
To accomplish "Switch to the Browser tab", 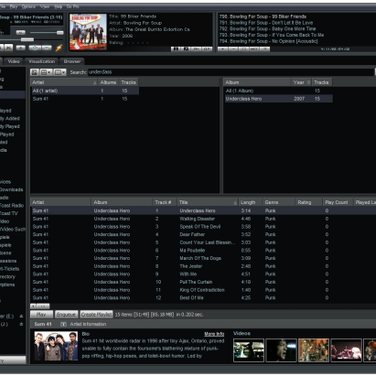I will coord(72,61).
